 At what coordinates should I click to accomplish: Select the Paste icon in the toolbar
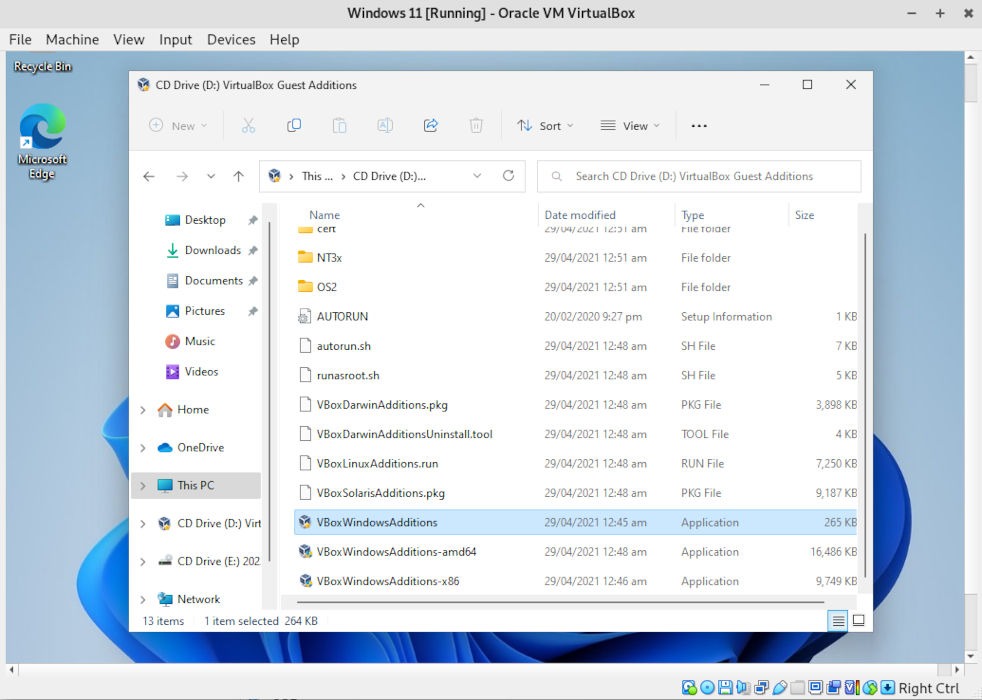click(339, 124)
